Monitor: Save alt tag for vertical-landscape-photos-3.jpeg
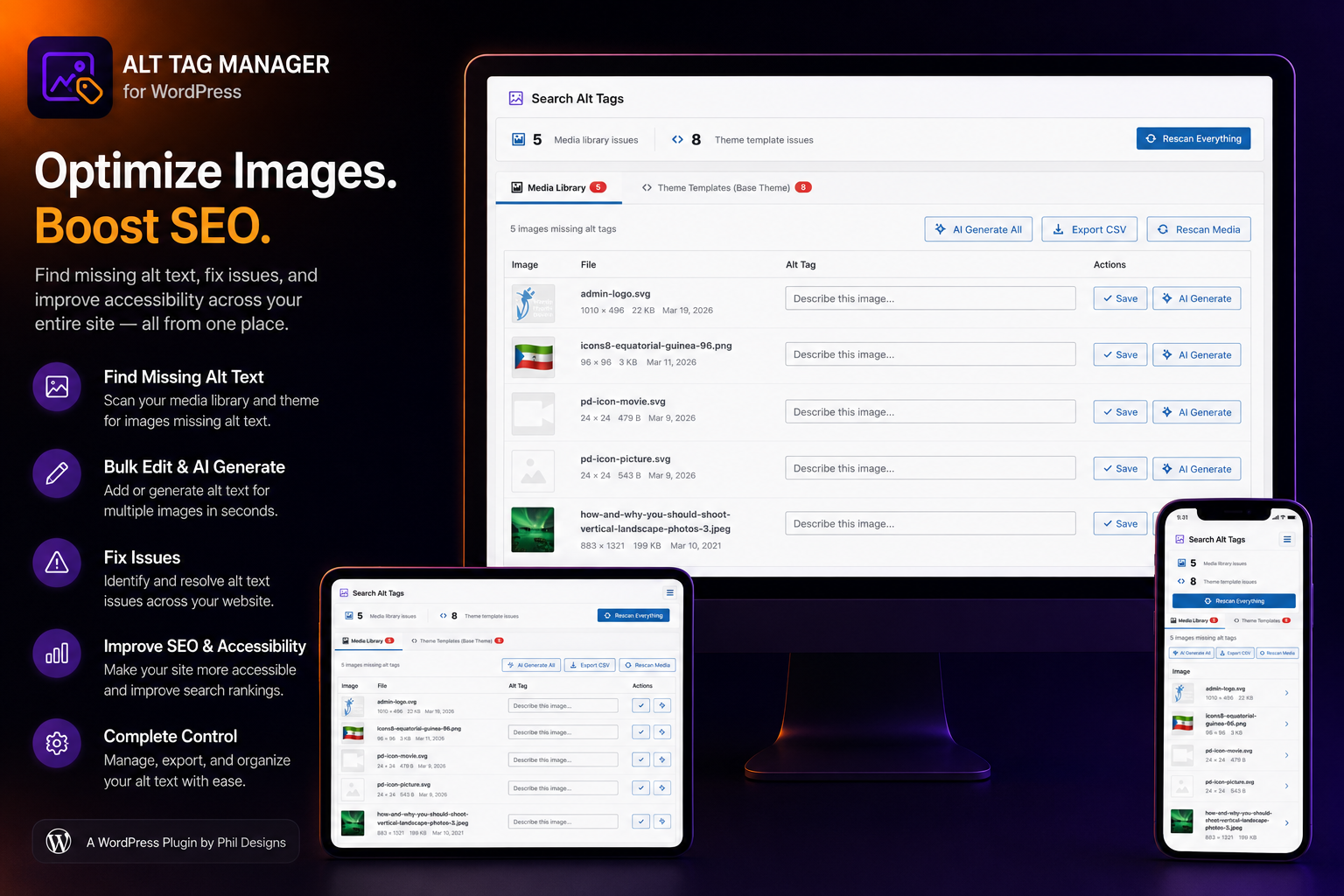The image size is (1344, 896). click(1120, 523)
